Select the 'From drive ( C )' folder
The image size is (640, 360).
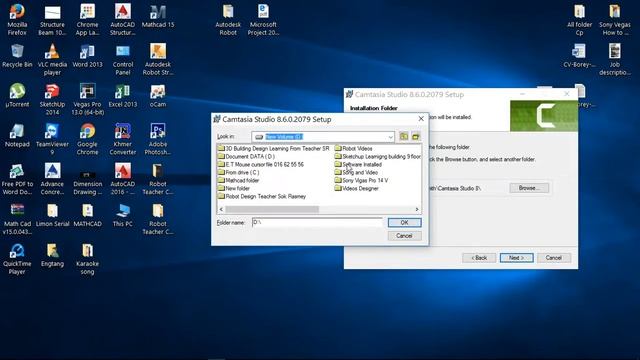coord(238,172)
